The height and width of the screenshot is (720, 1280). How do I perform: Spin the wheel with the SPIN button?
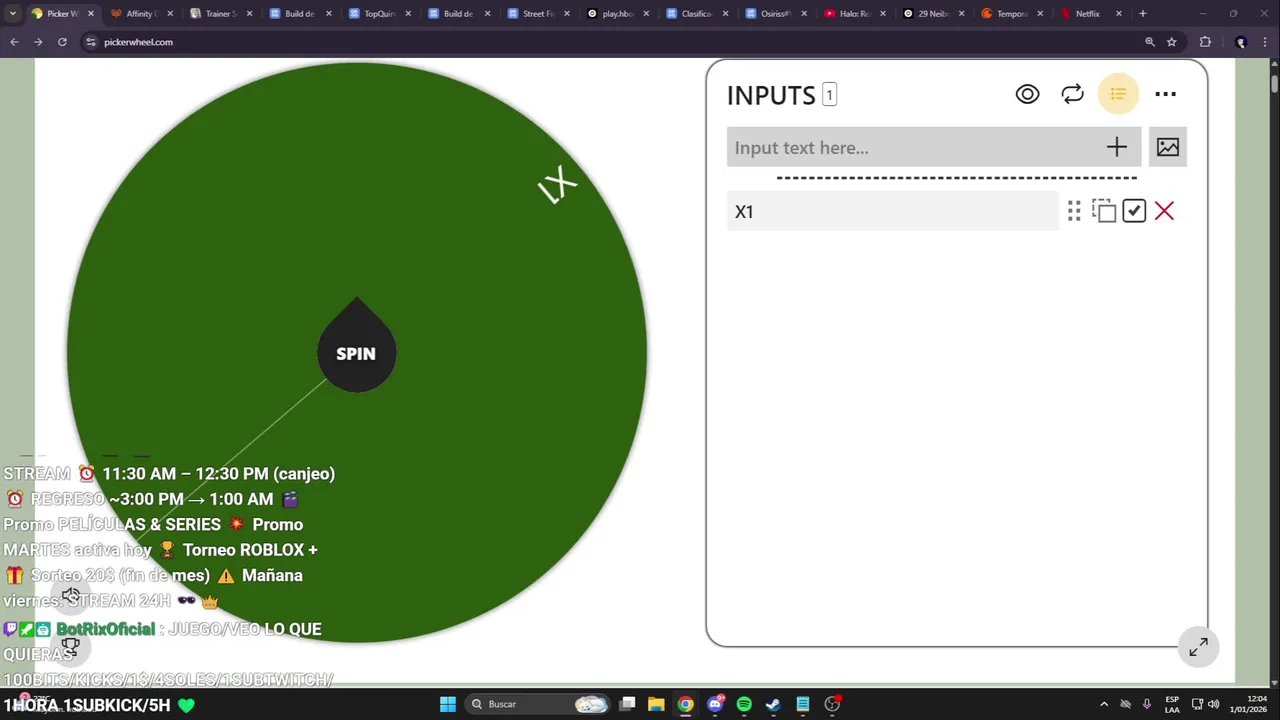356,352
